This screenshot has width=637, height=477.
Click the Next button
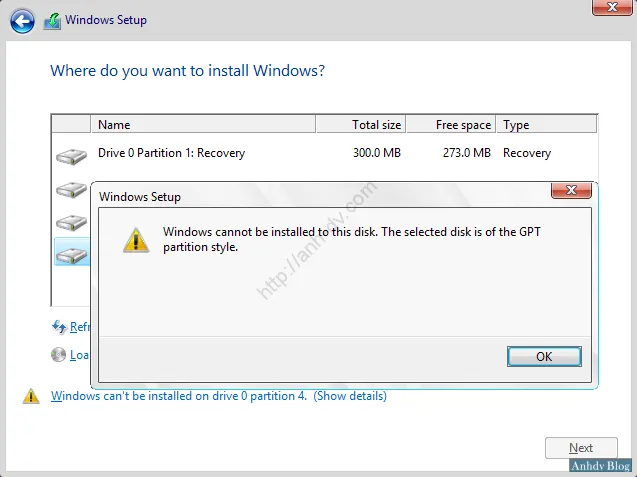point(580,448)
